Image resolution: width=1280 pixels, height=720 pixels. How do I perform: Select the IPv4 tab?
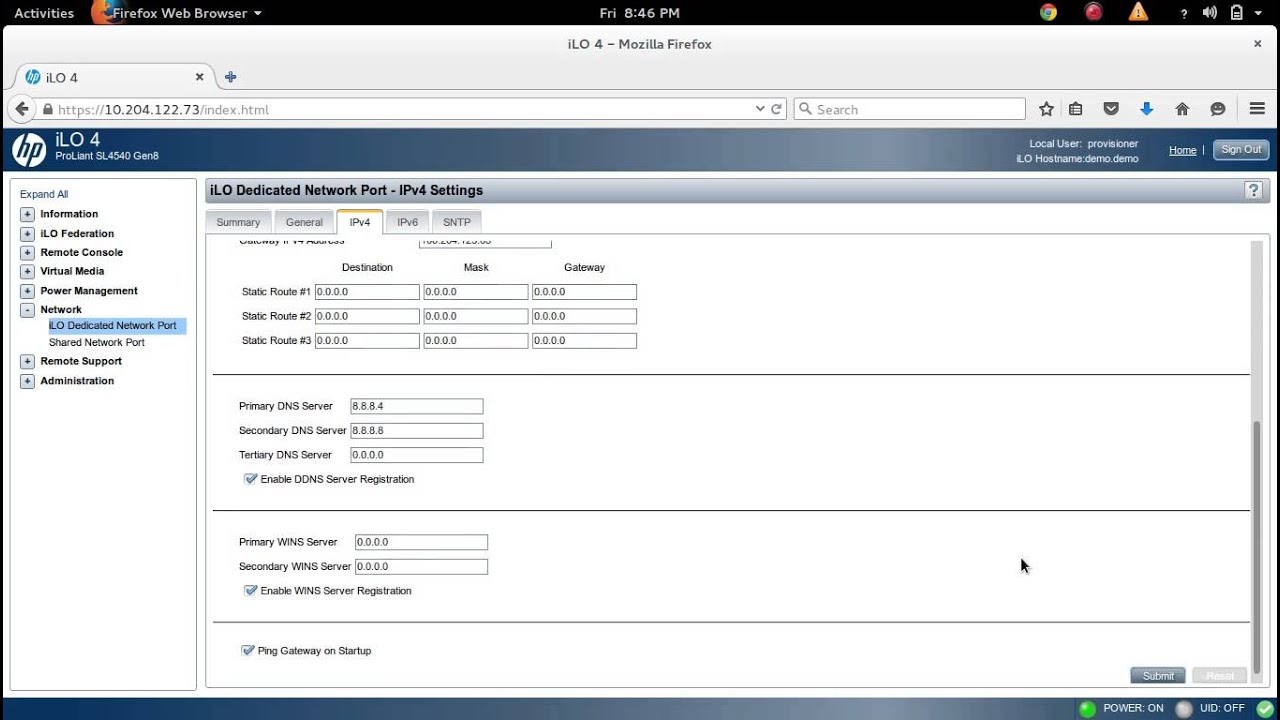360,222
